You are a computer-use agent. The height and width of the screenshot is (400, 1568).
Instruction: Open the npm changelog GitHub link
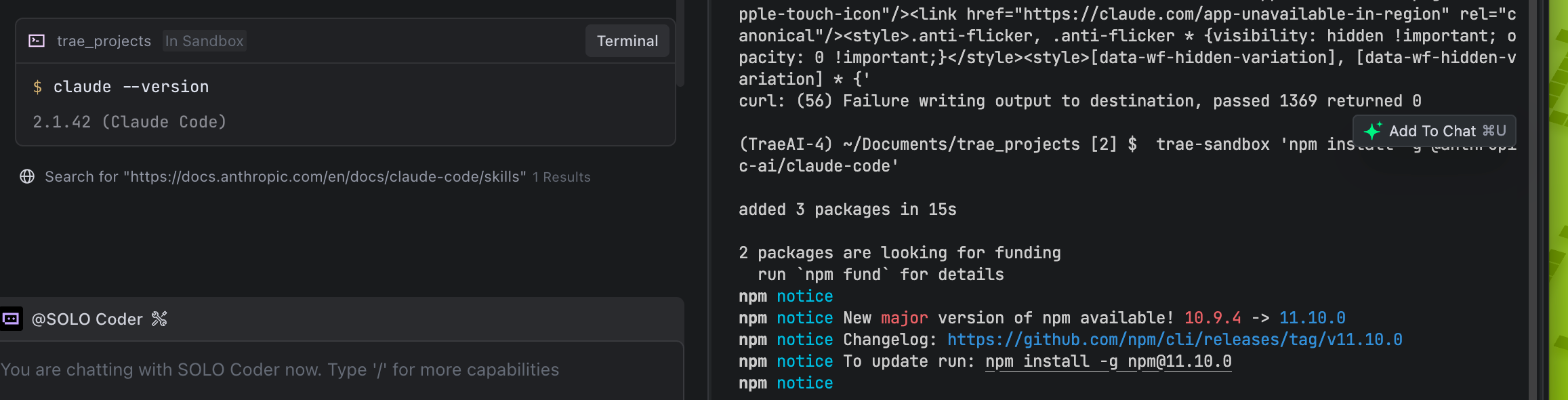pos(1174,340)
